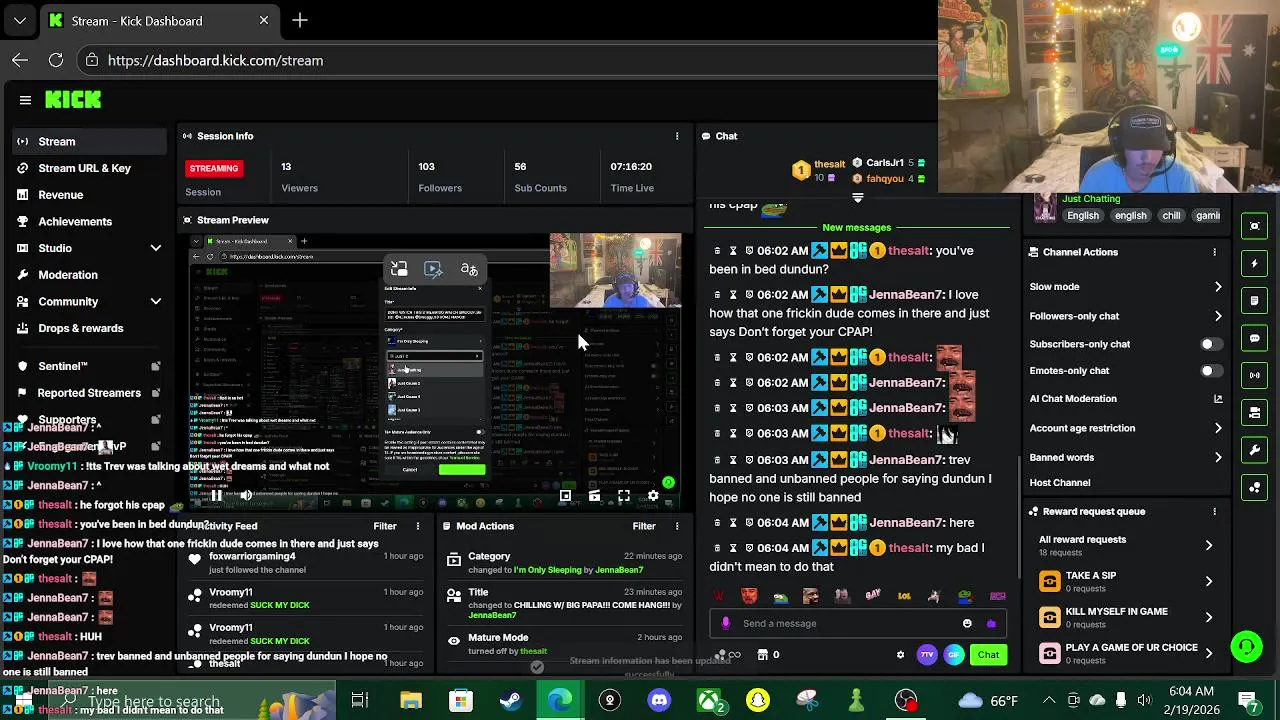The height and width of the screenshot is (720, 1280).
Task: Select foxwarriorgaming4 in Activity Feed
Action: pos(252,556)
